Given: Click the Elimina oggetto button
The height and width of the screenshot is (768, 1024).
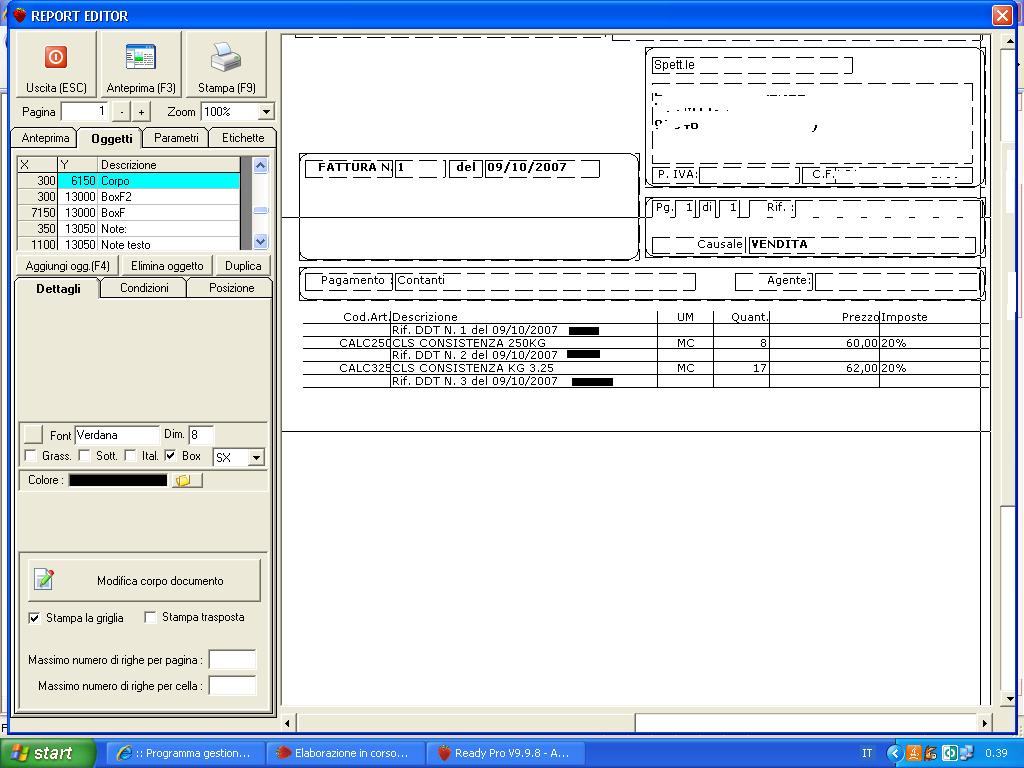Looking at the screenshot, I should click(167, 266).
